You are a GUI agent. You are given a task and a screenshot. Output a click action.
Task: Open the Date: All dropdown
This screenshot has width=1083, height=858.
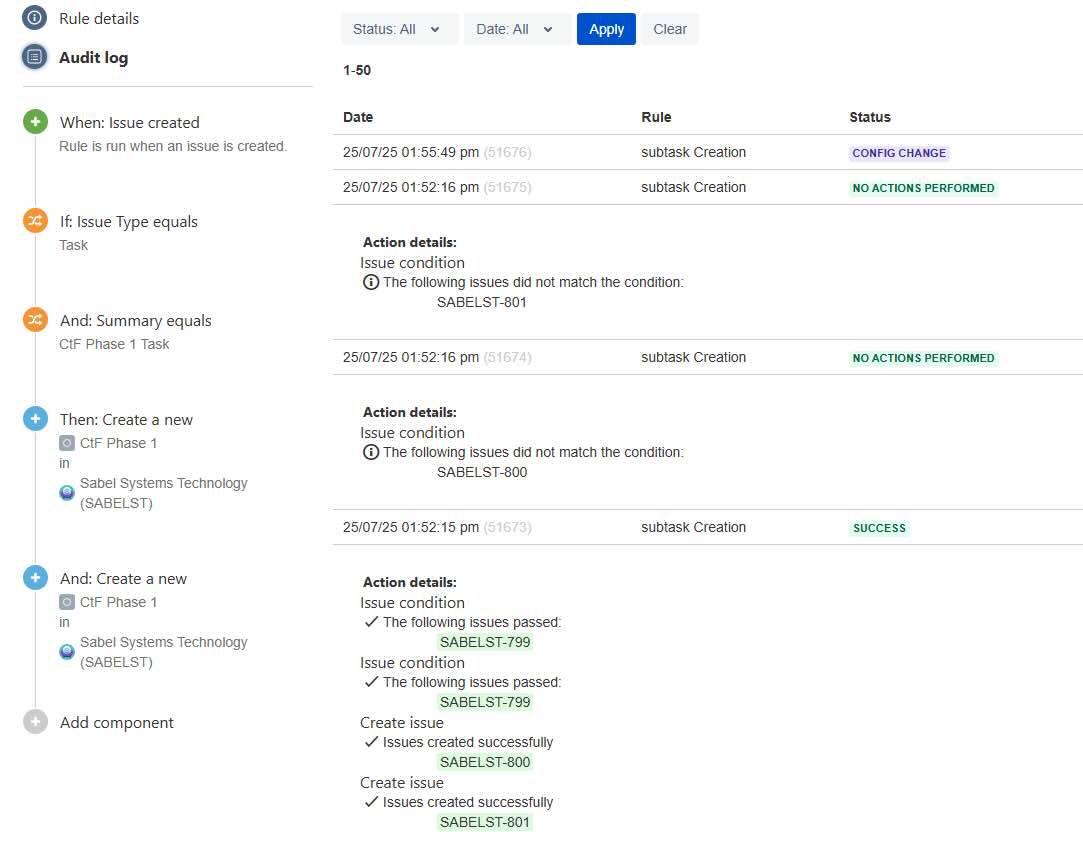point(517,29)
